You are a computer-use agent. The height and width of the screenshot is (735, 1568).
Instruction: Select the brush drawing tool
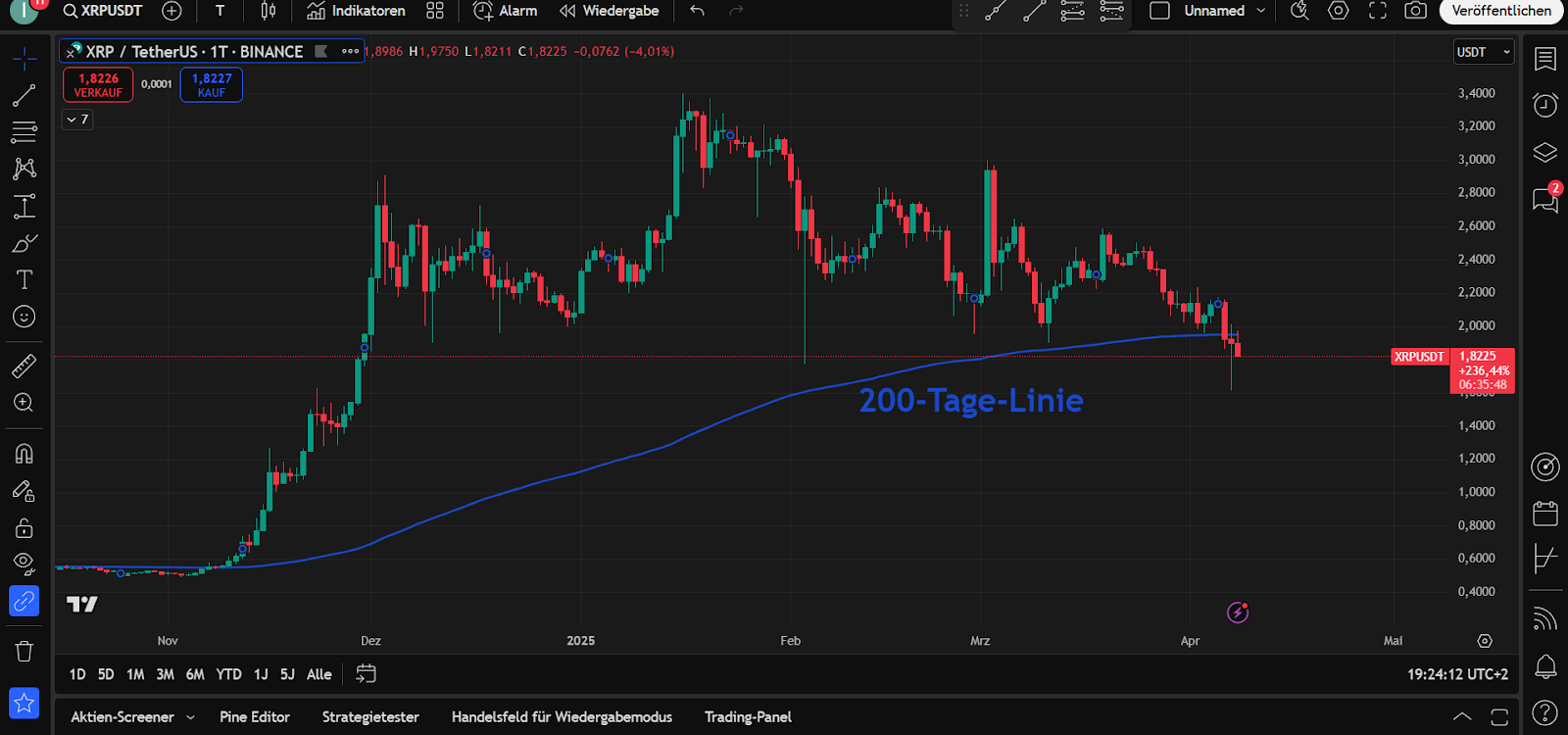coord(24,243)
